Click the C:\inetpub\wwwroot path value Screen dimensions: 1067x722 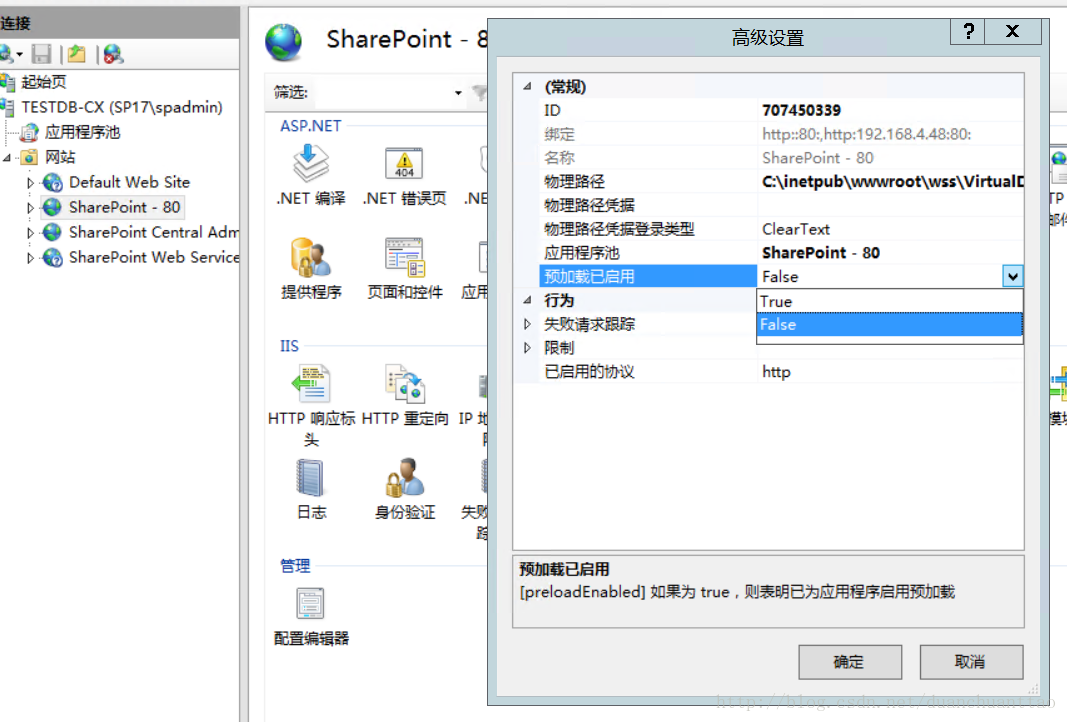892,182
